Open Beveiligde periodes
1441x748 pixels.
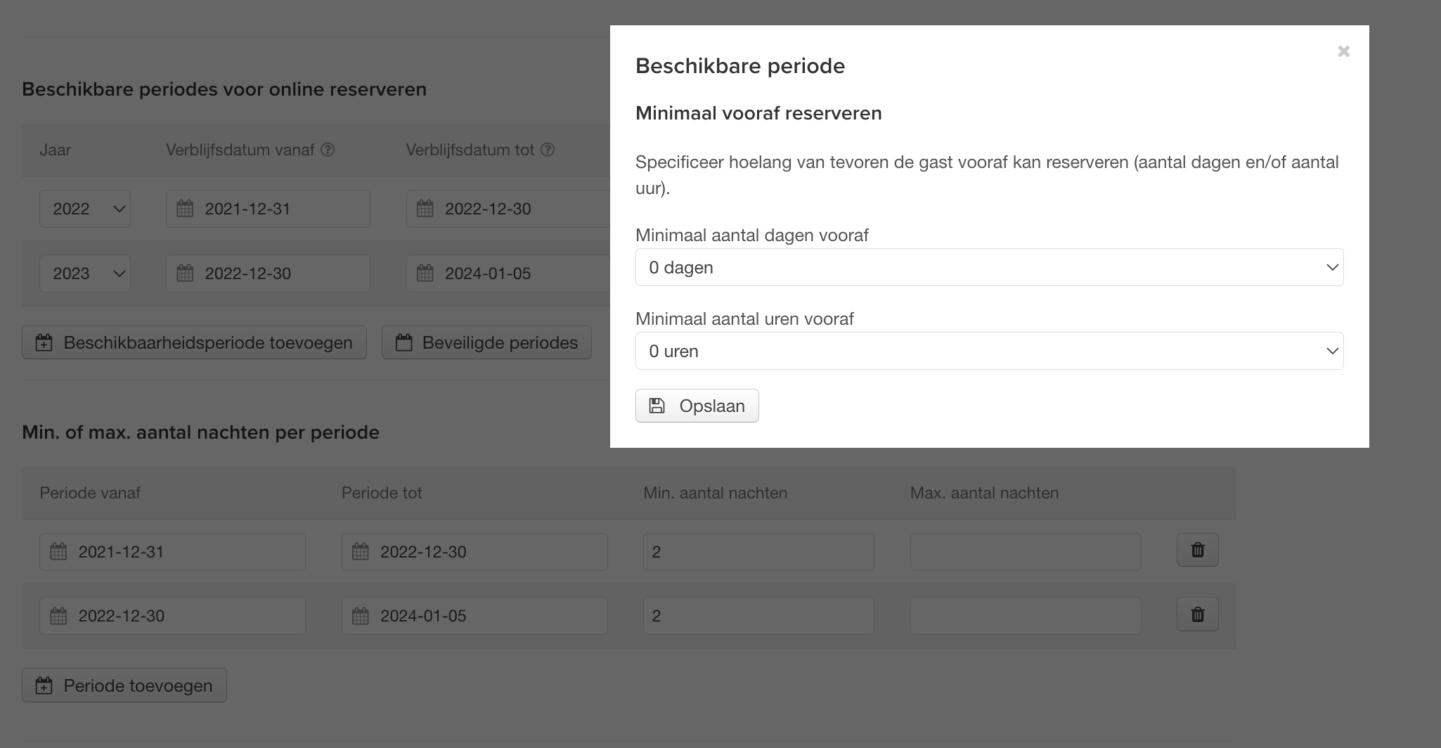(486, 343)
